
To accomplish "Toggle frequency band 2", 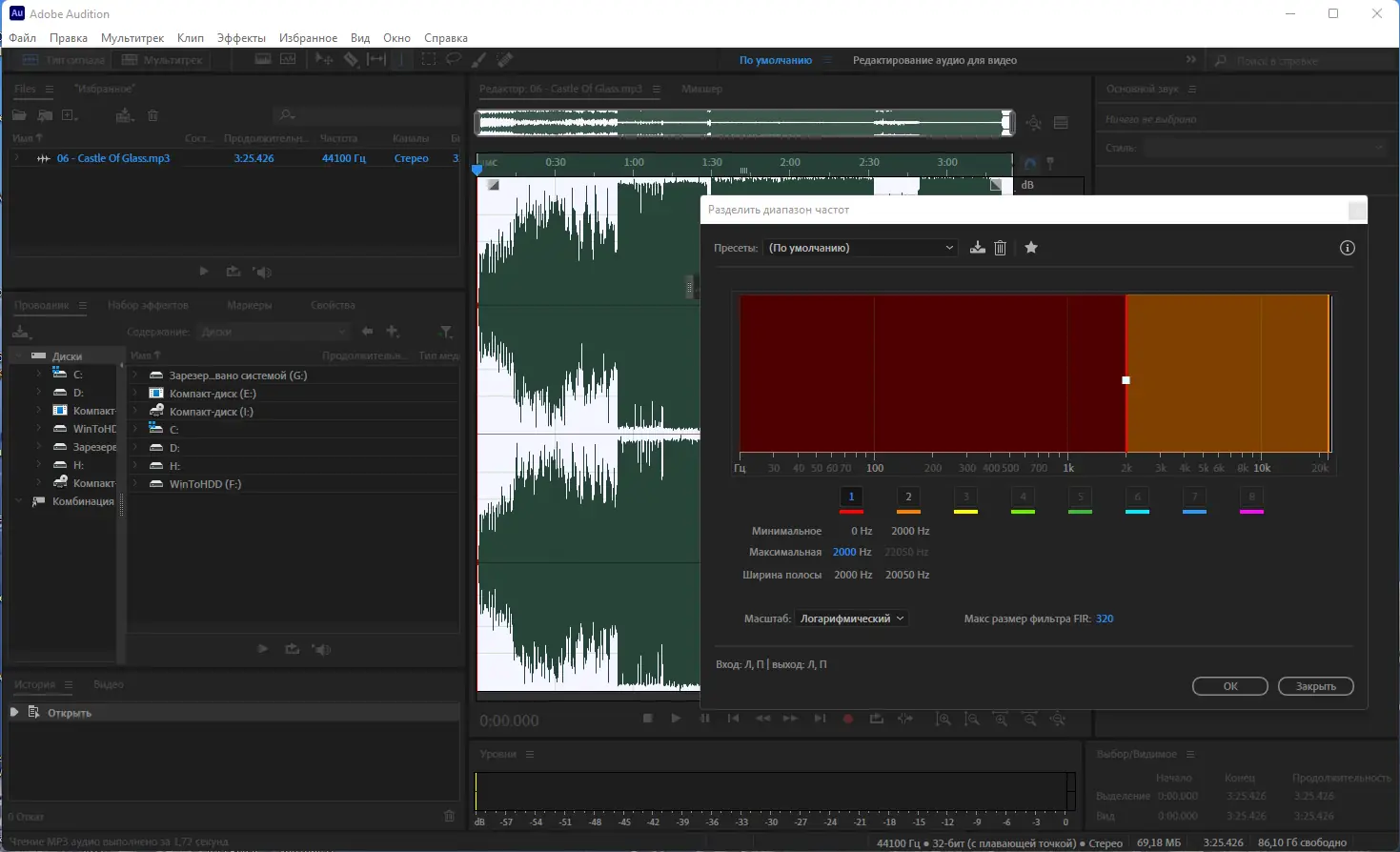I will (x=908, y=497).
